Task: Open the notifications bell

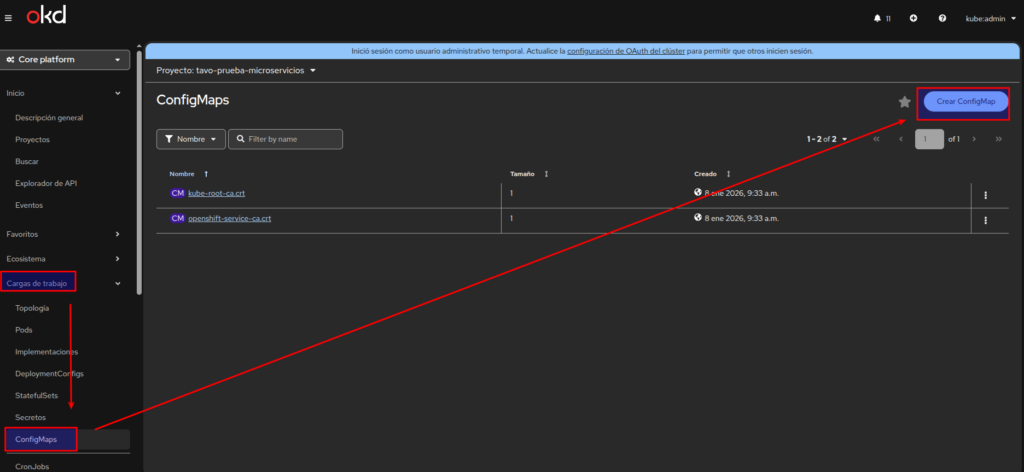Action: [x=879, y=18]
